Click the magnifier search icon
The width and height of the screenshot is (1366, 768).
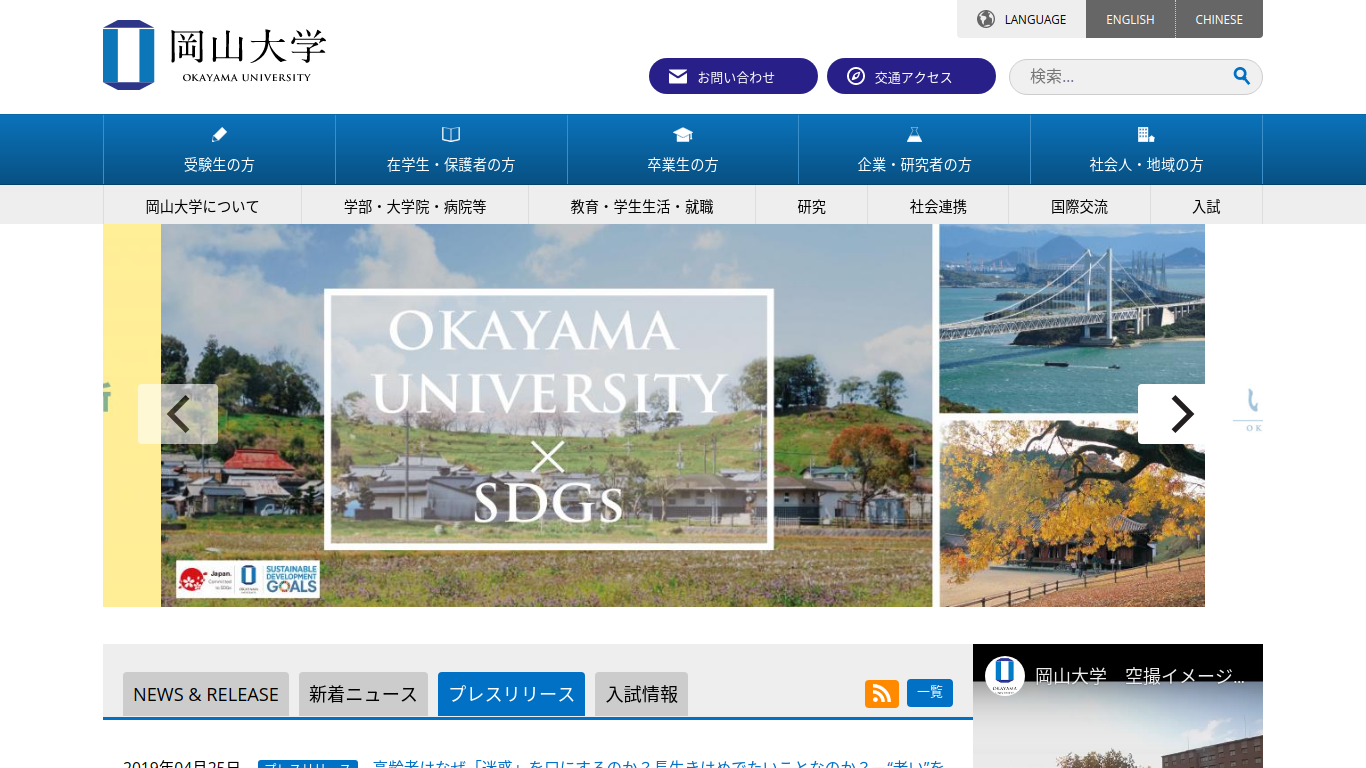(1241, 76)
